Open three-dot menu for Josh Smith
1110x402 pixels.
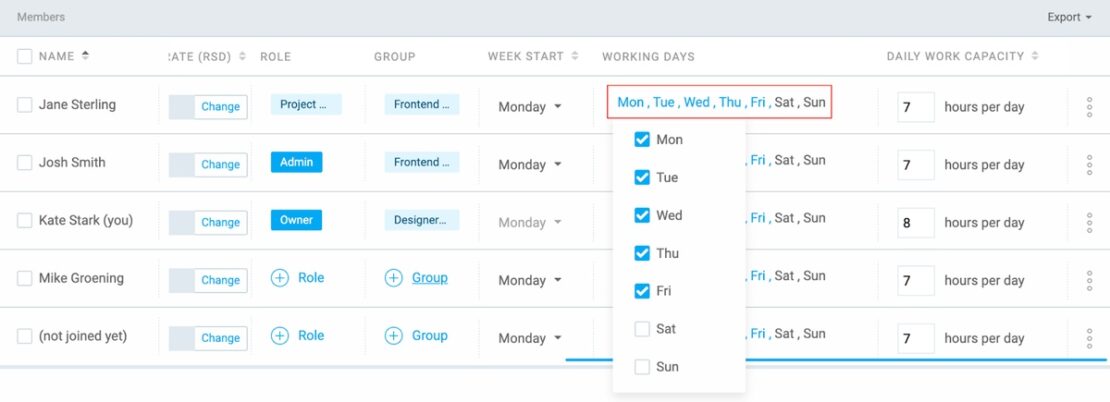(1089, 165)
